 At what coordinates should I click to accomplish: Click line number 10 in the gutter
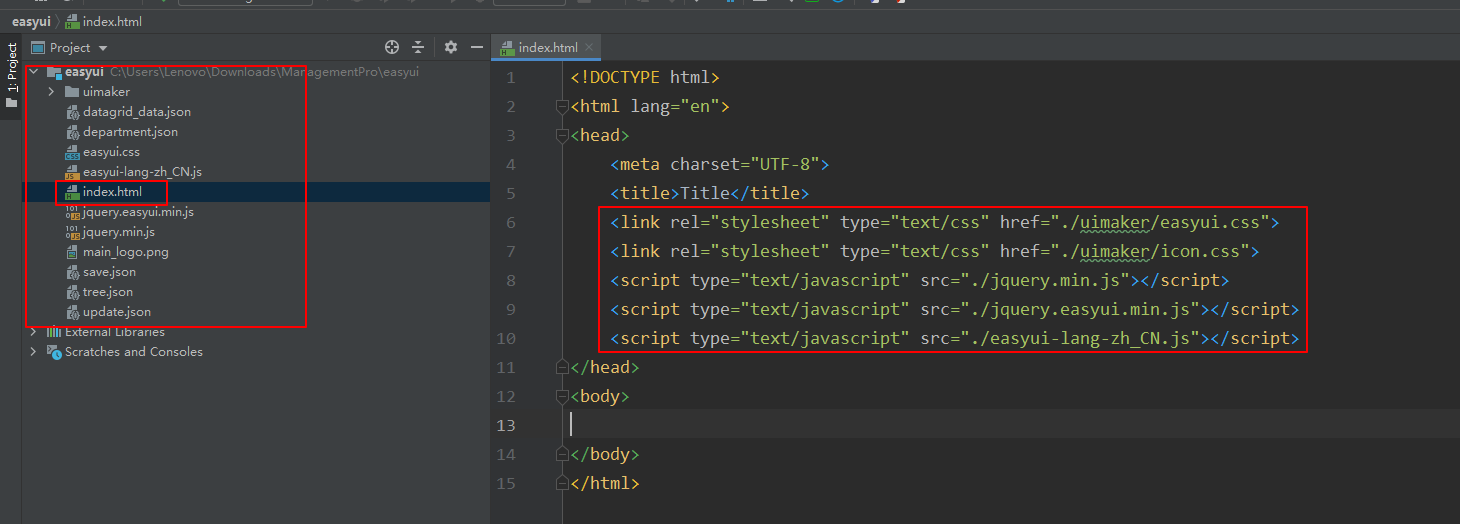point(506,338)
